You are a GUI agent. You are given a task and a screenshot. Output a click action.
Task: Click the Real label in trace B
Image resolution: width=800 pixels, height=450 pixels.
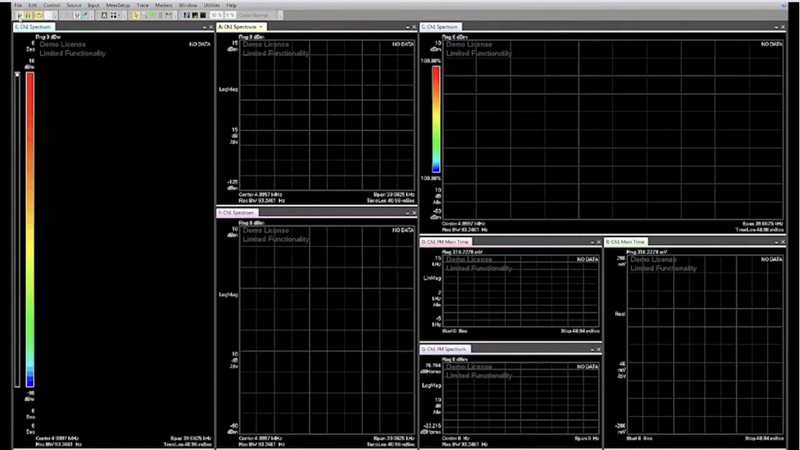coord(620,314)
